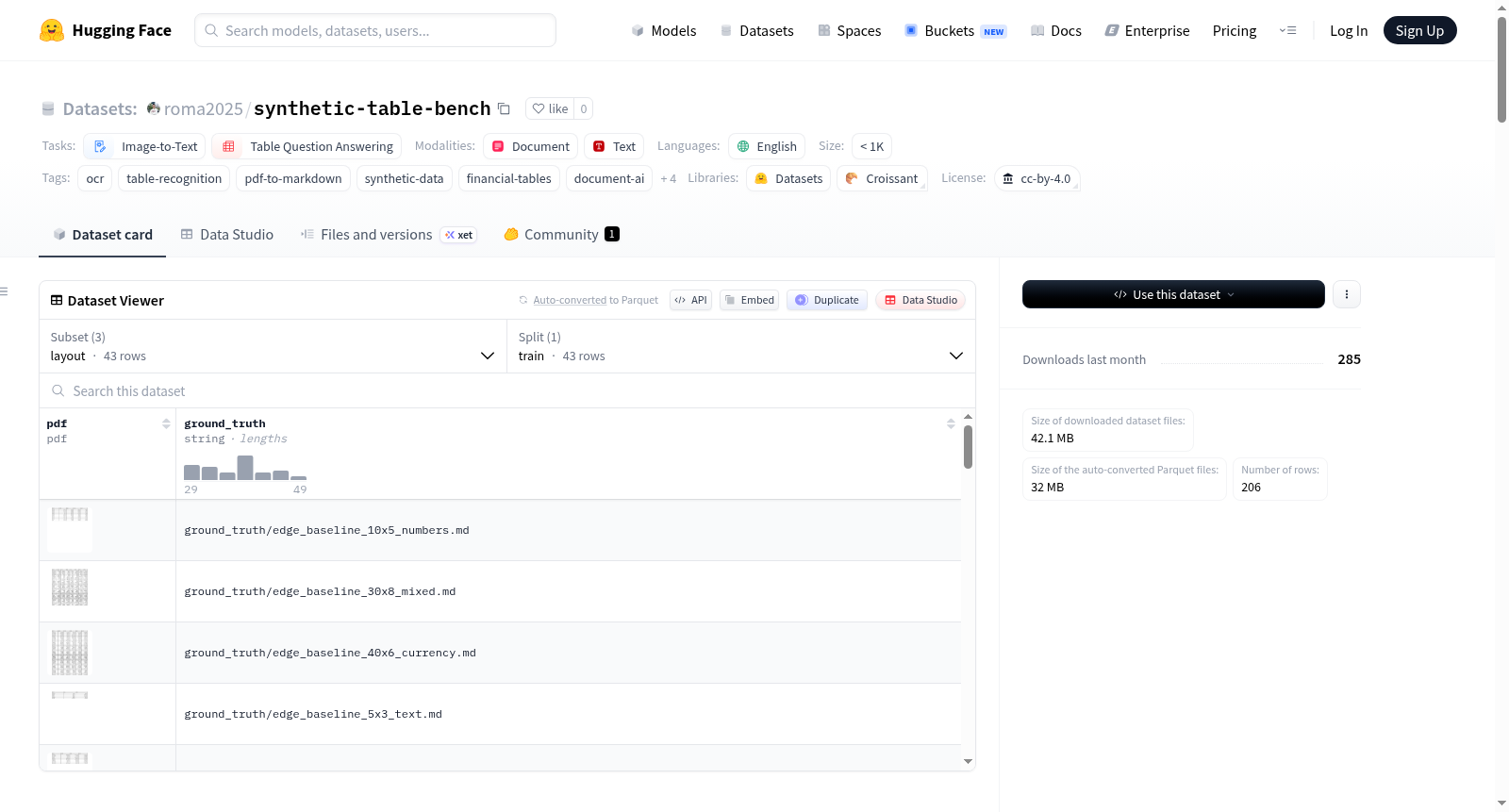Screen dimensions: 1509x812
Task: Open the Community tab
Action: point(562,235)
